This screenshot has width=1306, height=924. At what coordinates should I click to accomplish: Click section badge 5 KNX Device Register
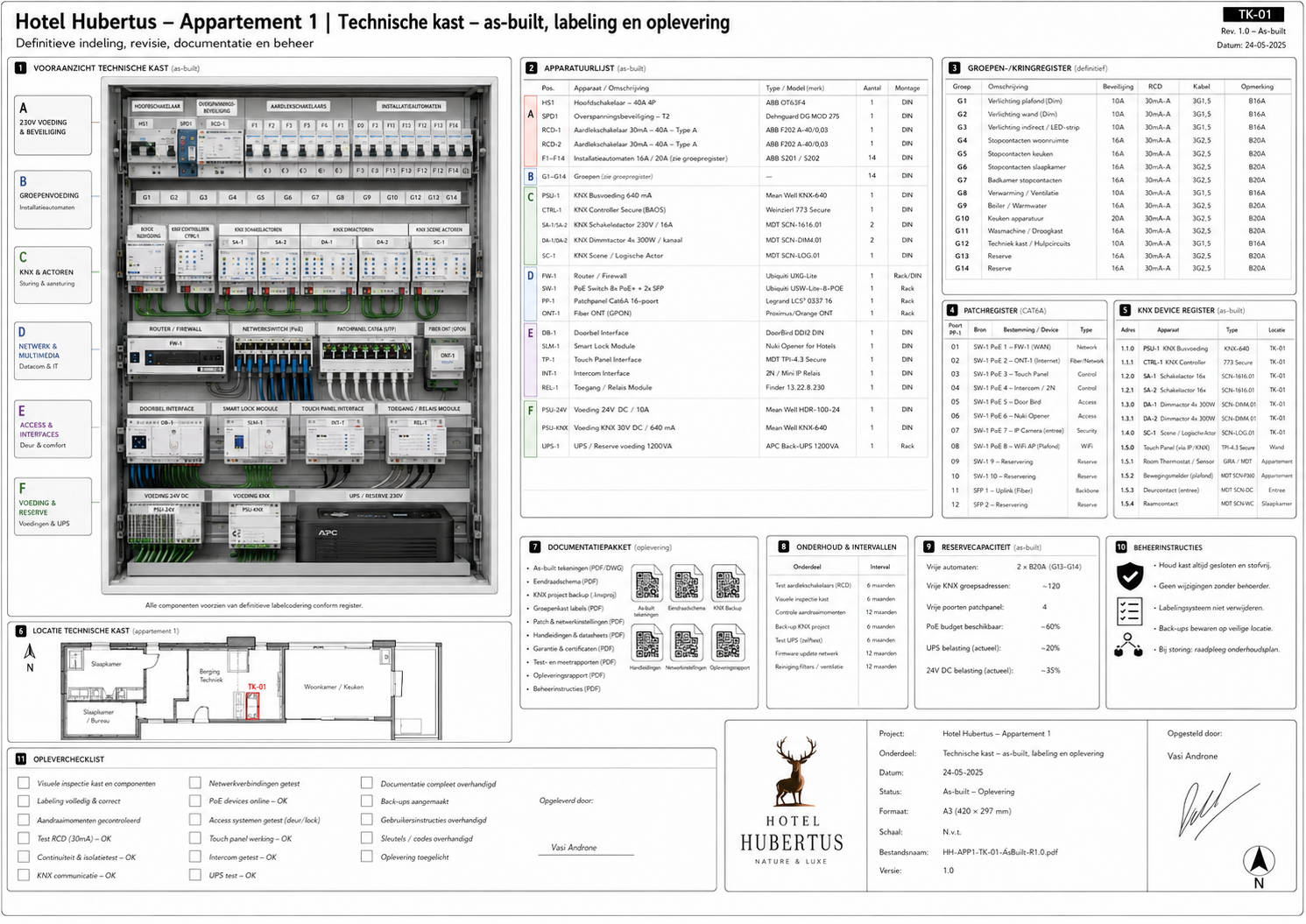[1126, 310]
